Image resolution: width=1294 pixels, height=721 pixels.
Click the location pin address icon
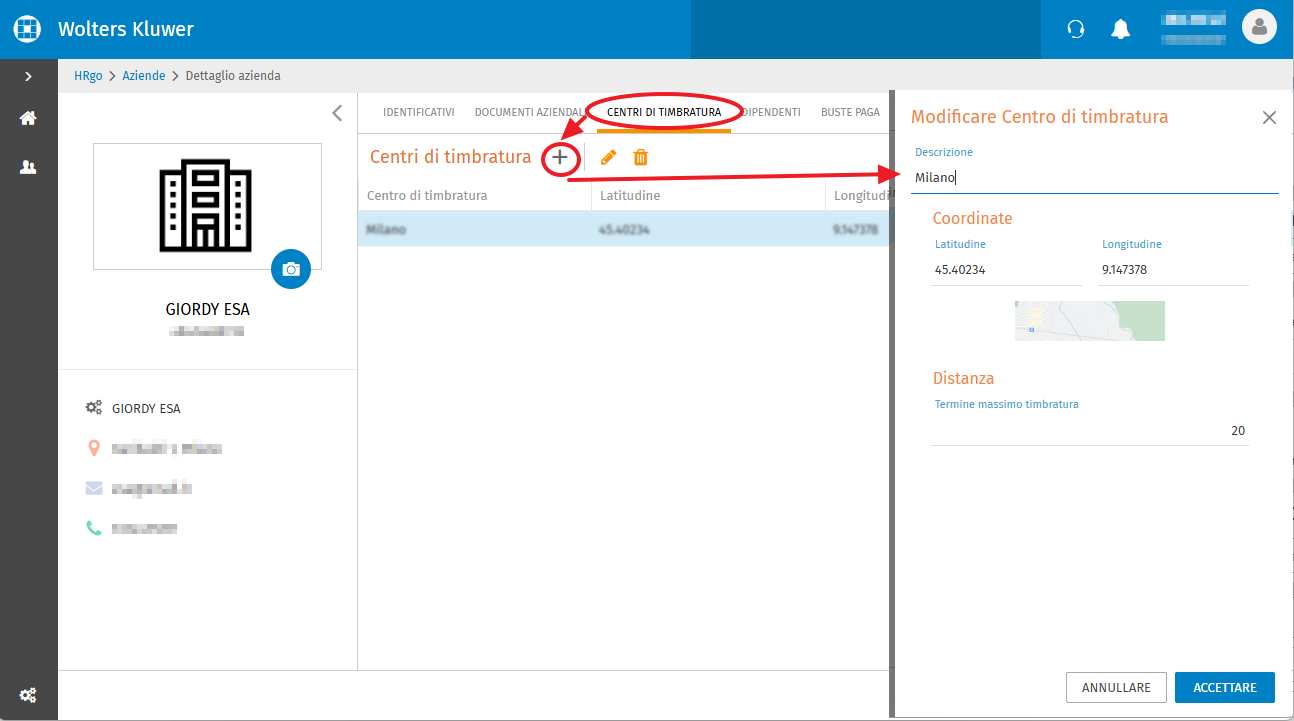click(x=94, y=448)
